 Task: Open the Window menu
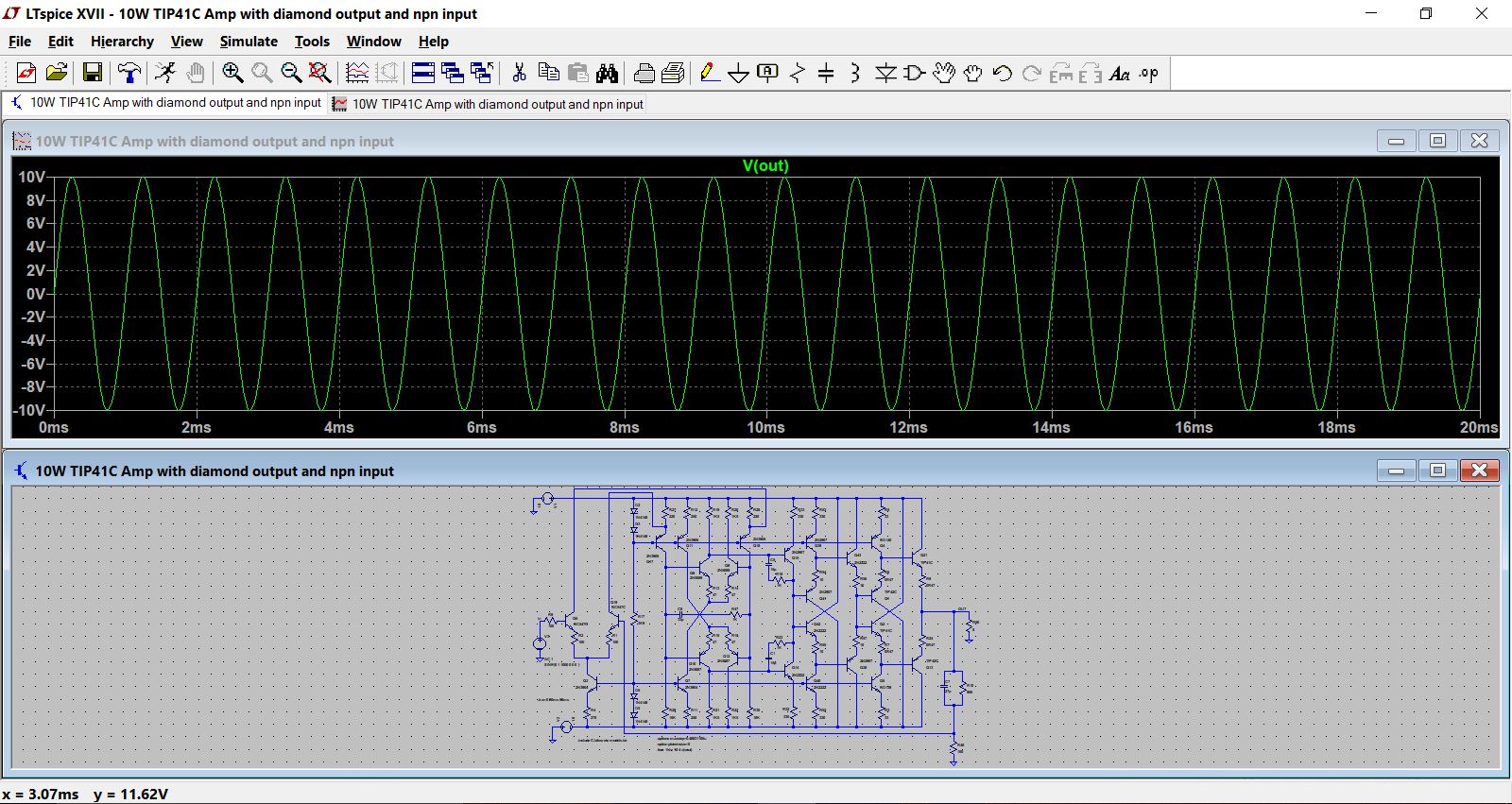(373, 42)
